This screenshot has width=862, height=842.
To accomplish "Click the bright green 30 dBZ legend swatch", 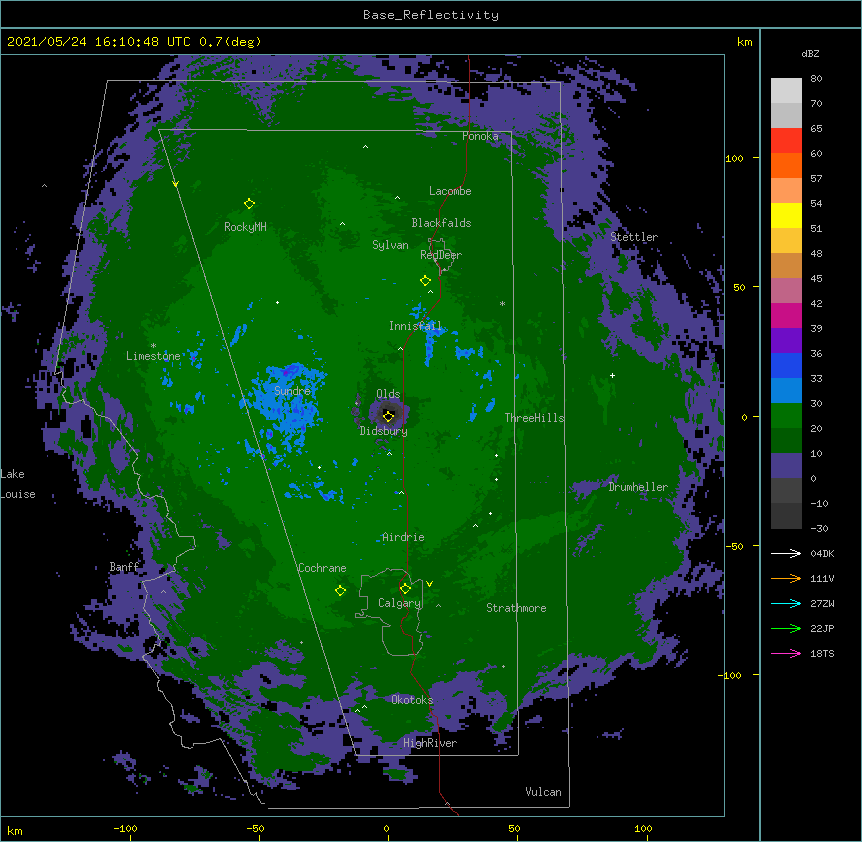I will pyautogui.click(x=786, y=416).
